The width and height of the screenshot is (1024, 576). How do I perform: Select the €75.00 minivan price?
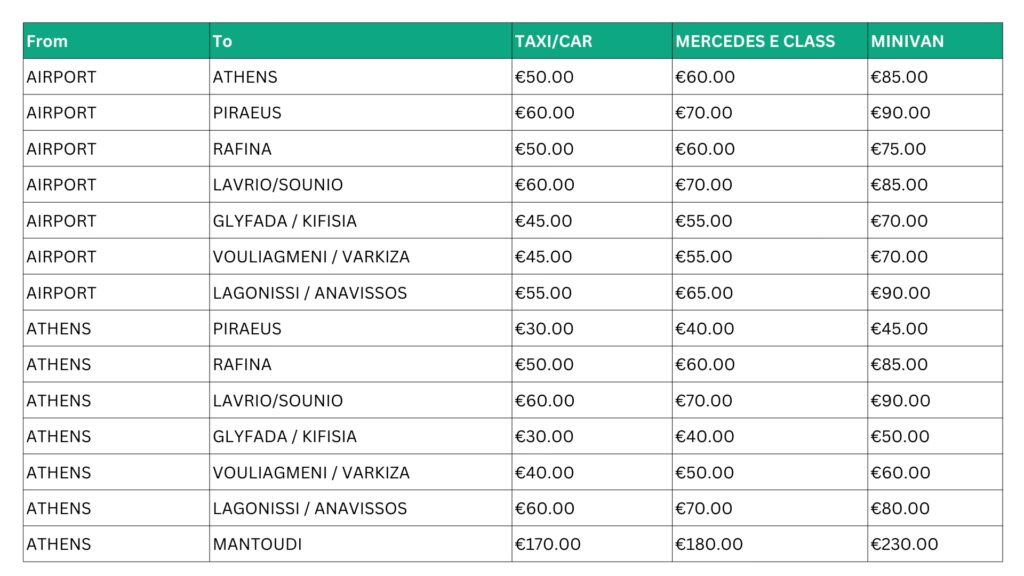(x=898, y=149)
